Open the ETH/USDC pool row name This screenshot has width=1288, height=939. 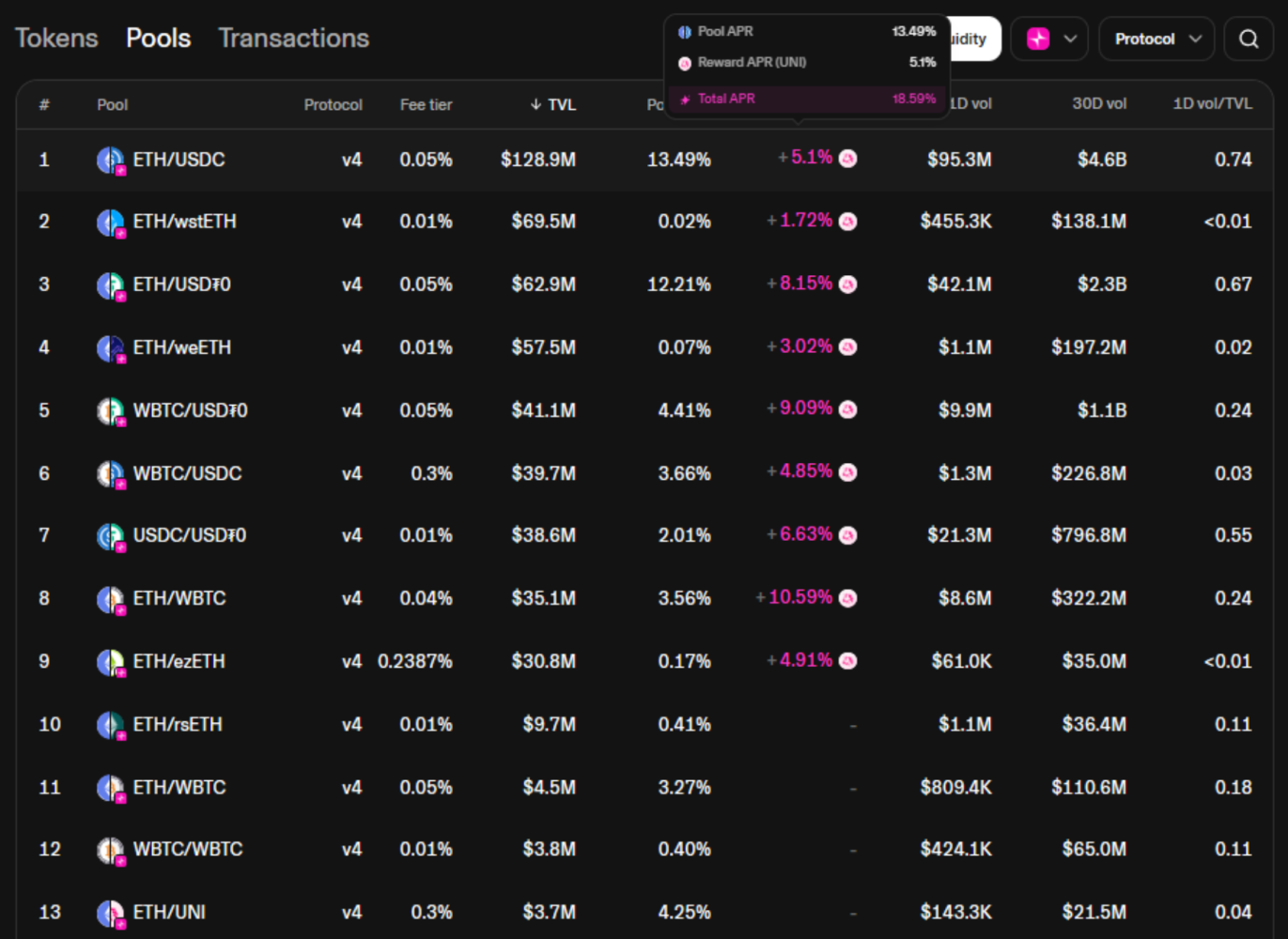tap(178, 160)
